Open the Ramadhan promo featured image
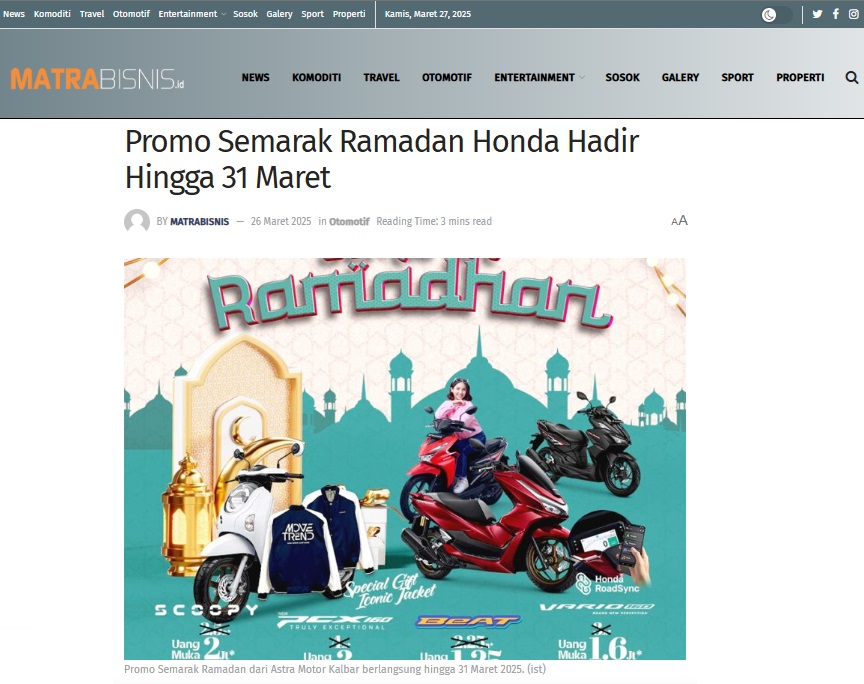Screen dimensions: 864x684 pos(404,459)
